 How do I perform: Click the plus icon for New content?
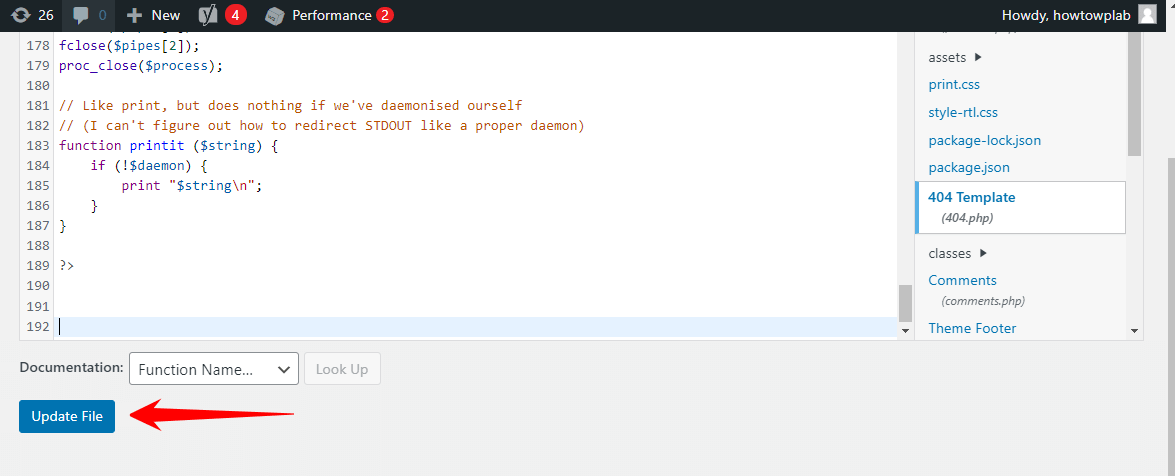coord(135,15)
